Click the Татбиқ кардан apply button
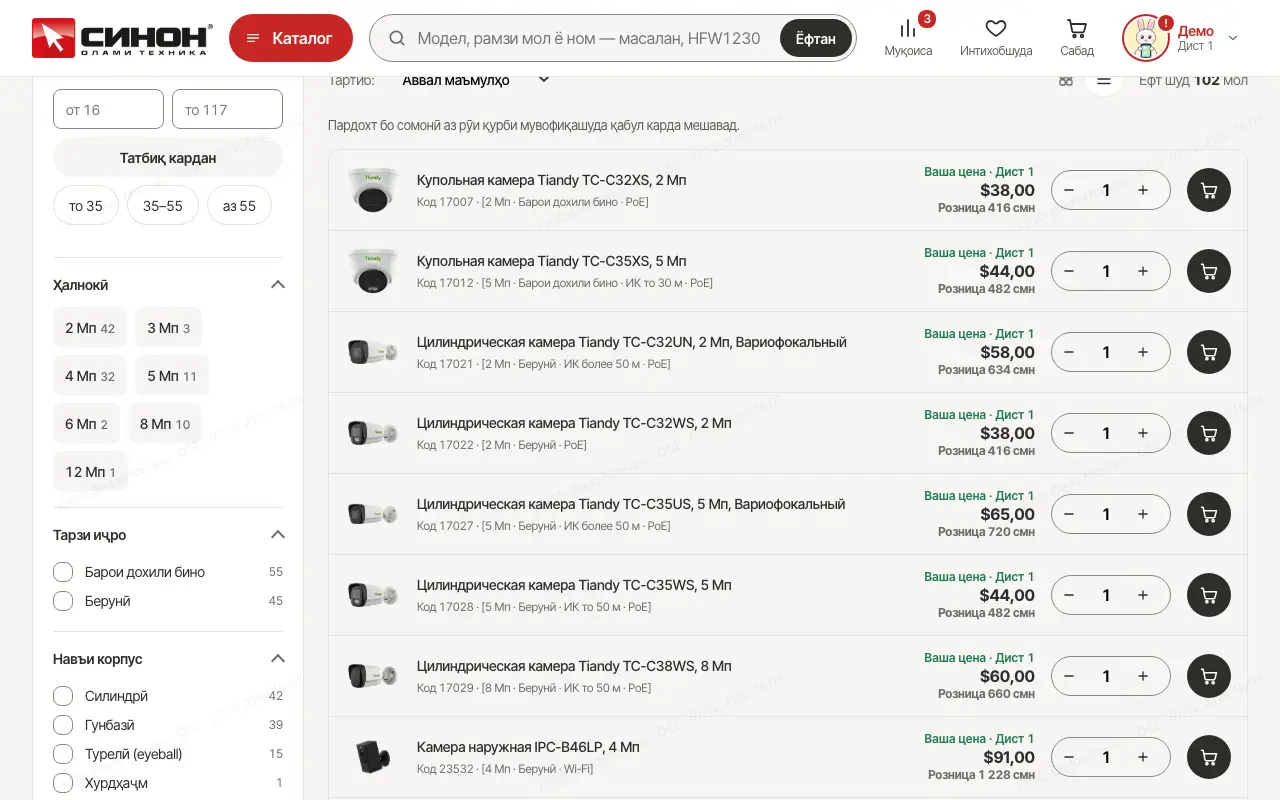 (x=168, y=158)
